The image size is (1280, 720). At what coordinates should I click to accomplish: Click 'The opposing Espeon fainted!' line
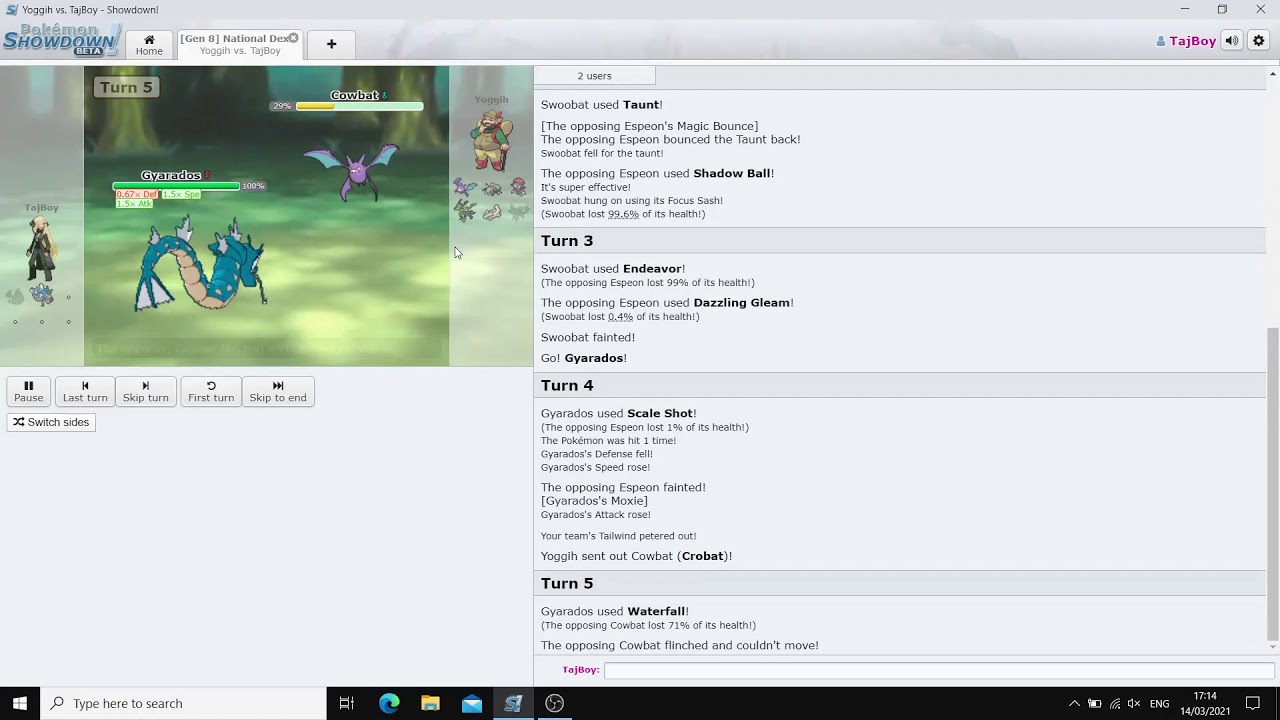(623, 487)
